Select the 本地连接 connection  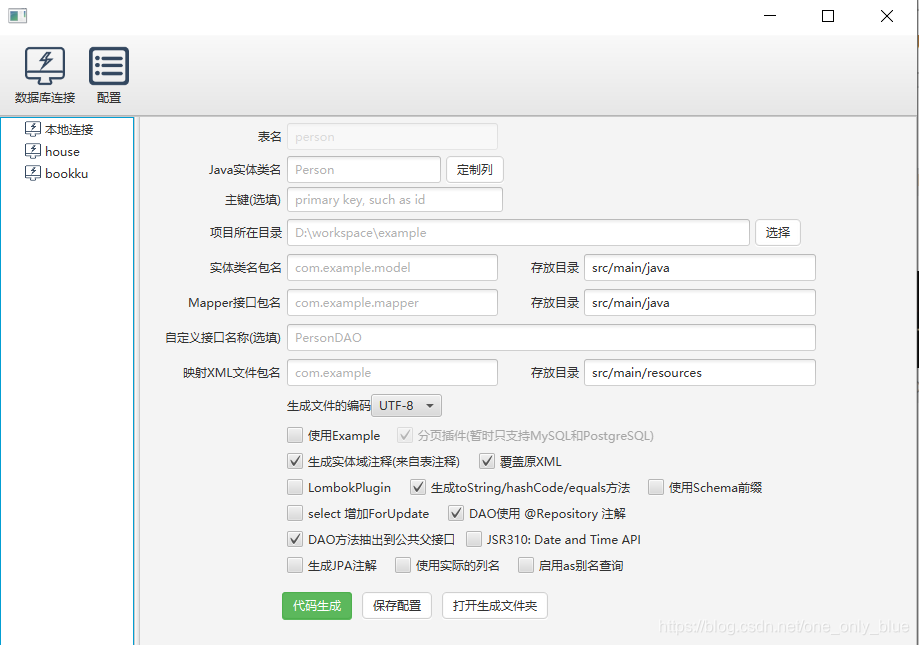pyautogui.click(x=69, y=129)
